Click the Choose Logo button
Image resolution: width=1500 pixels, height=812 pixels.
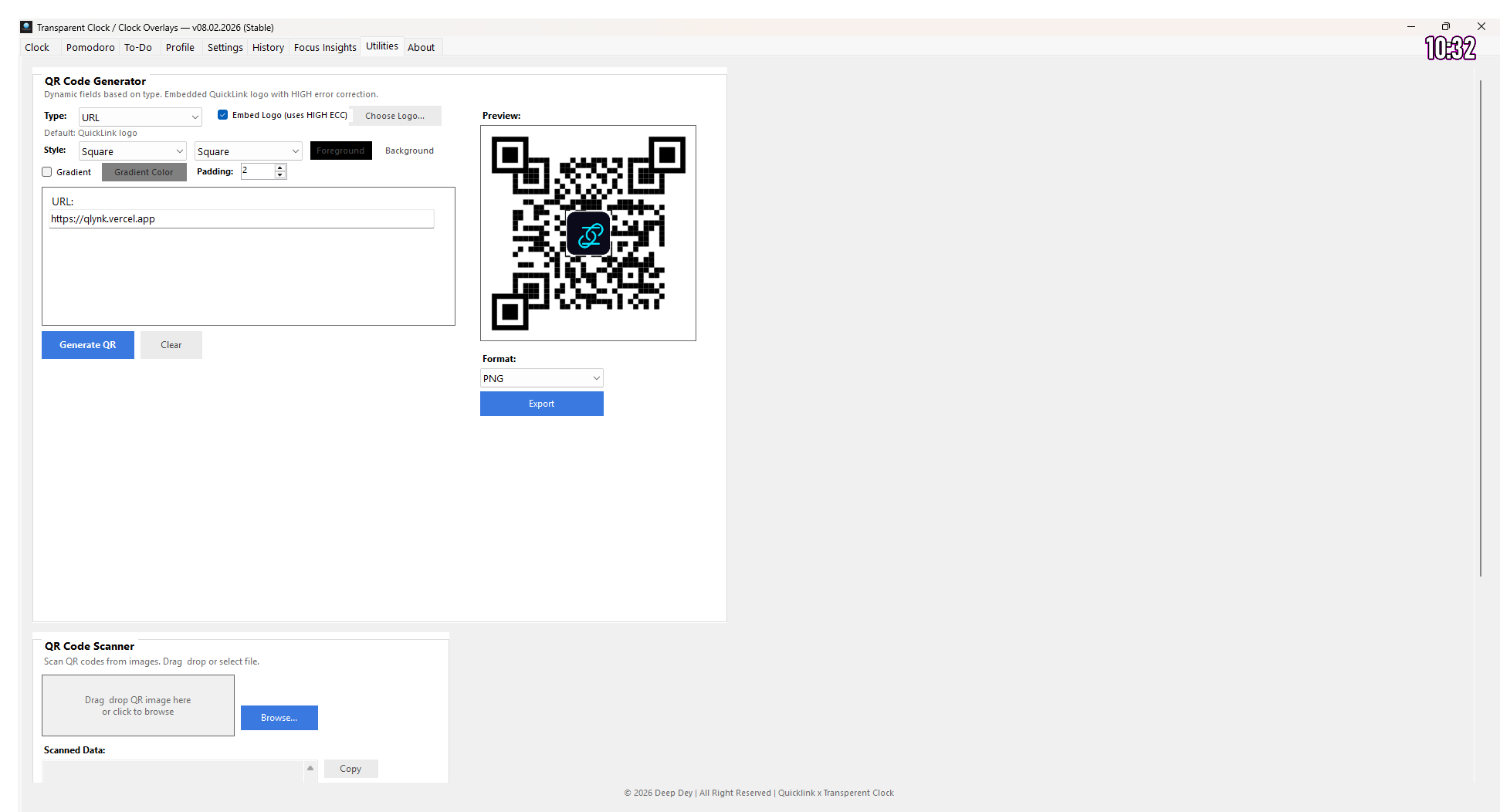click(x=395, y=116)
